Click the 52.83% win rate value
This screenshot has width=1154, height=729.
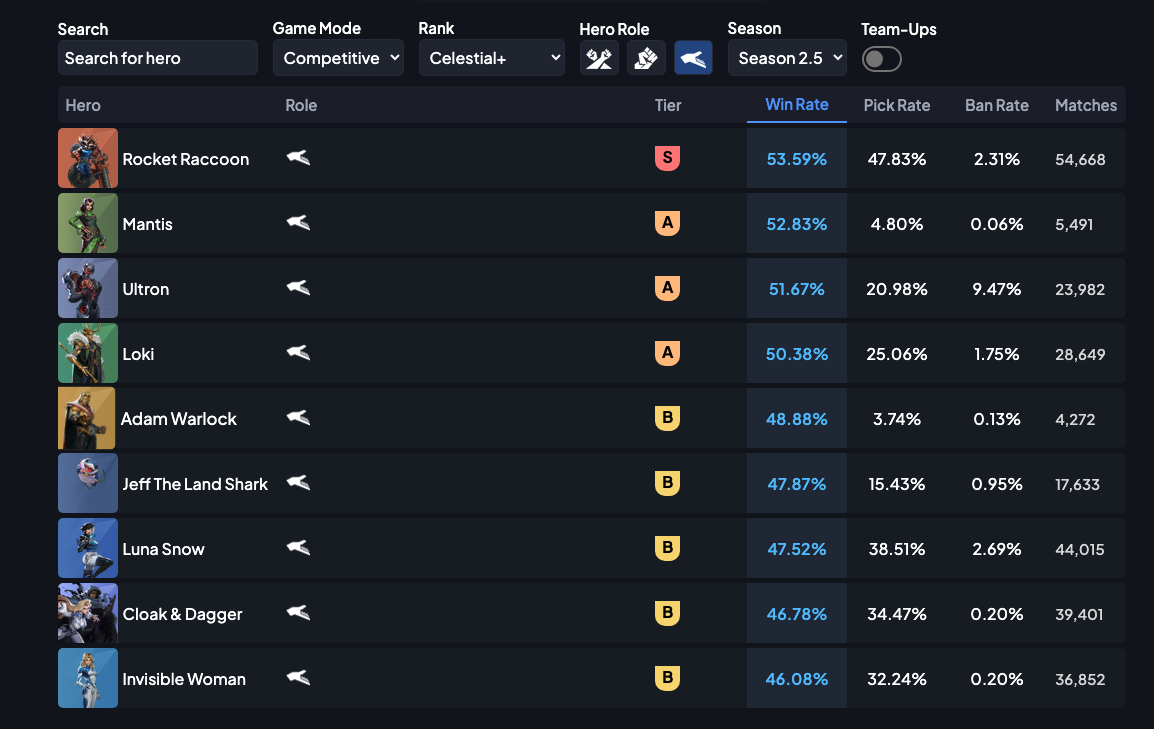click(x=796, y=224)
